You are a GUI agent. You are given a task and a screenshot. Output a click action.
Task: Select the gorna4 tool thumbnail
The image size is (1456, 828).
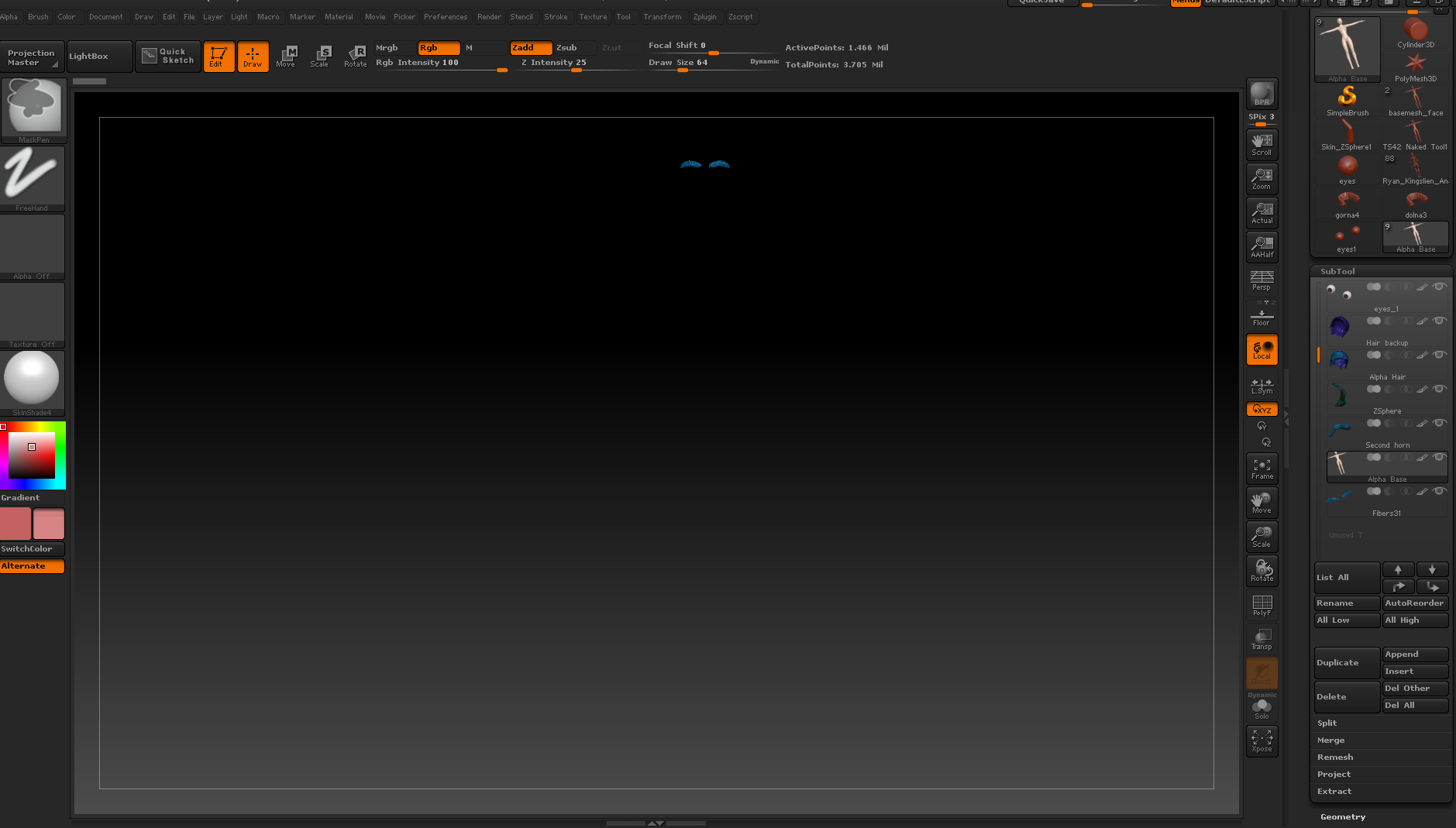coord(1348,203)
